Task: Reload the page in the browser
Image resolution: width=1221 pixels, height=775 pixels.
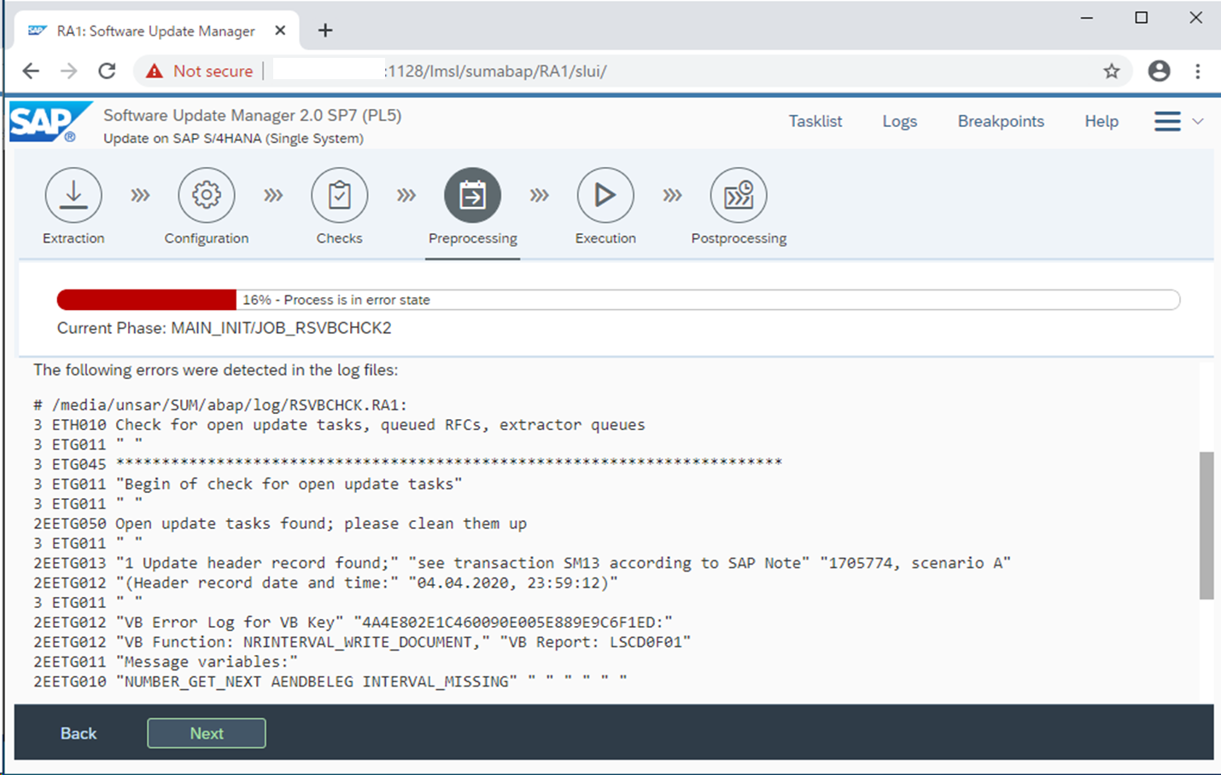Action: coord(107,71)
